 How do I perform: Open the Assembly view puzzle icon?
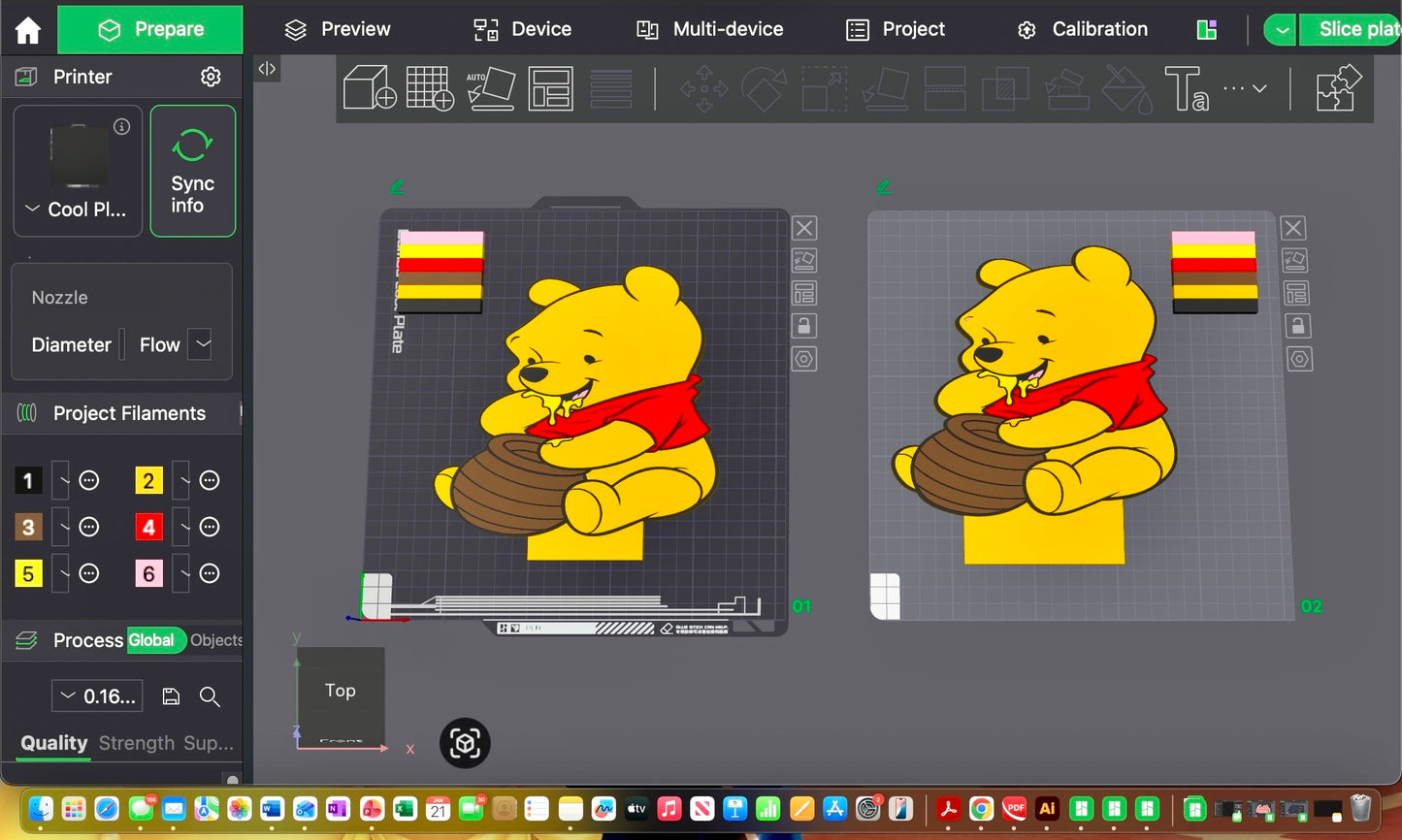click(1339, 88)
